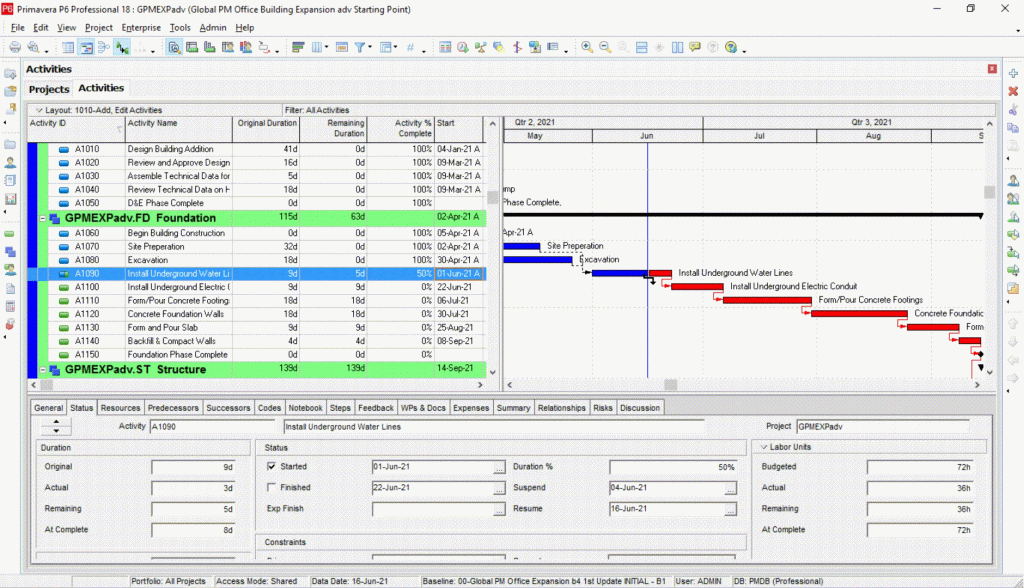The height and width of the screenshot is (588, 1024).
Task: Open the Predecessors details tab
Action: [173, 408]
